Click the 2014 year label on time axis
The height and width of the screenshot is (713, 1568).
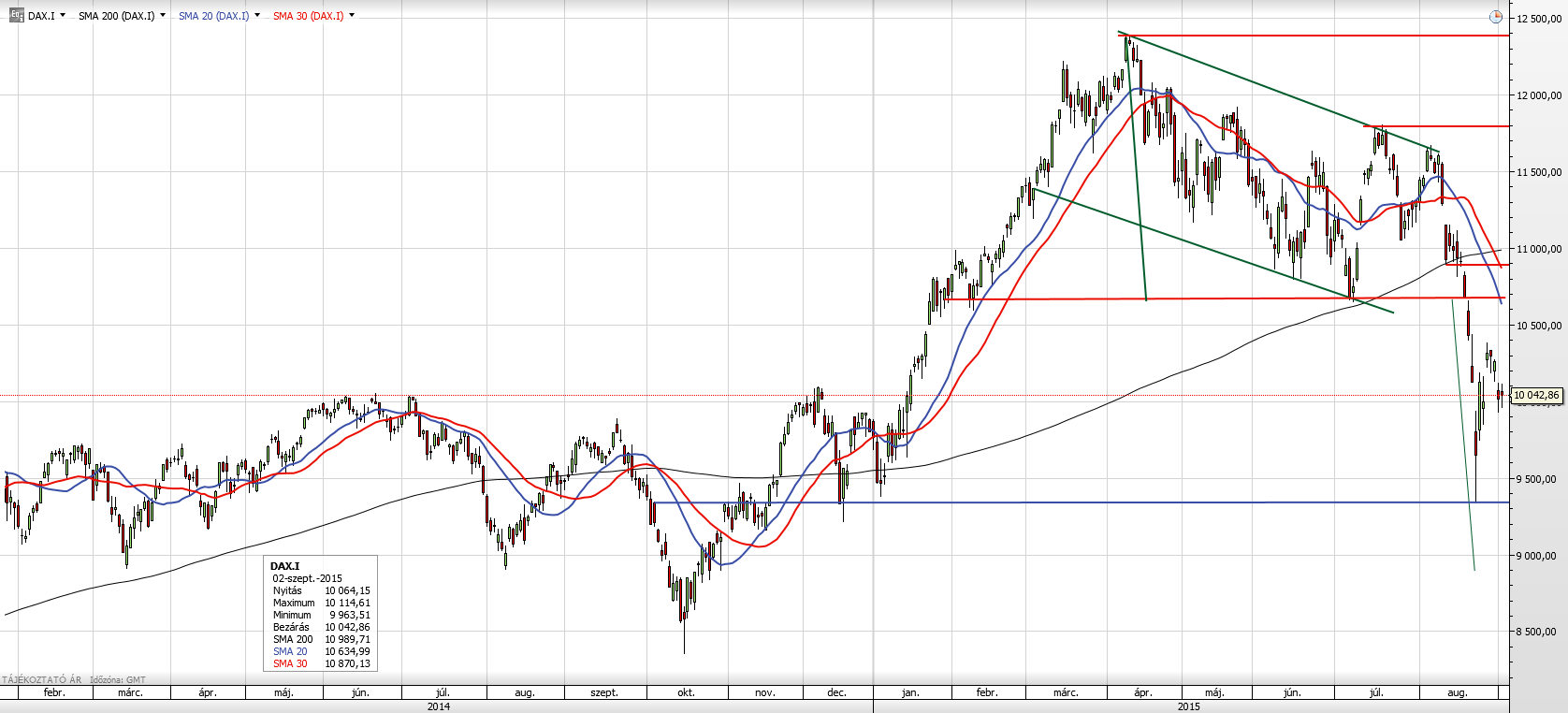coord(438,706)
